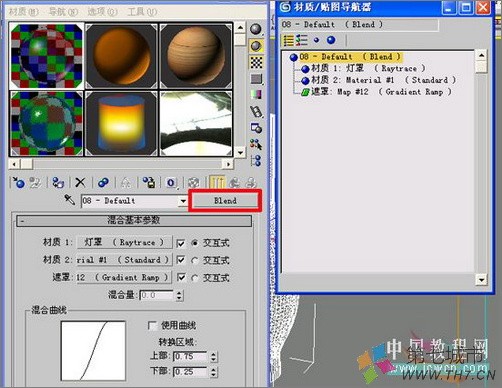The height and width of the screenshot is (388, 502).
Task: Click sample slots scrollbar down arrow
Action: 240,152
